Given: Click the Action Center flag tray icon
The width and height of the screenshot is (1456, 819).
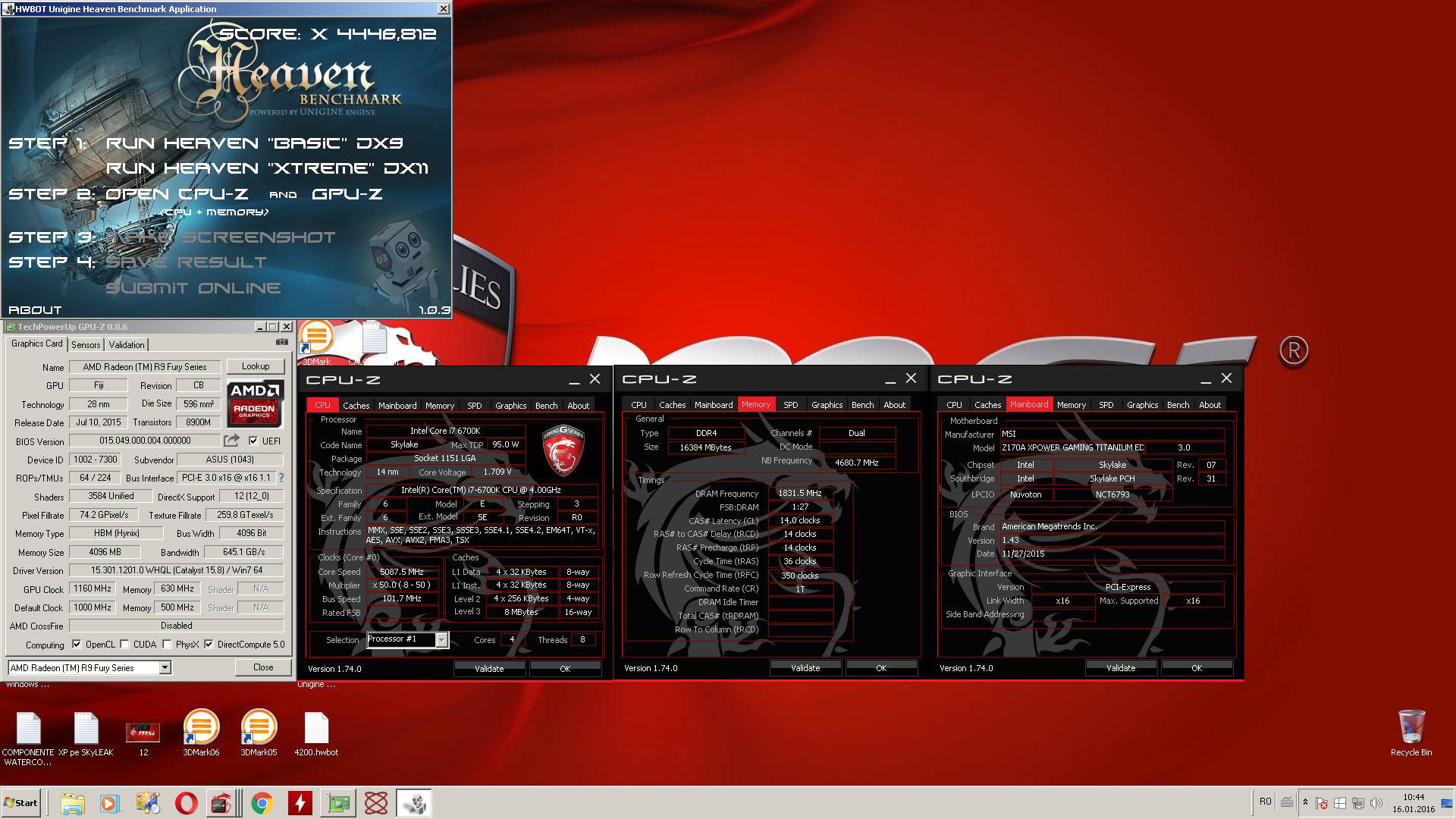Looking at the screenshot, I should click(x=1322, y=802).
